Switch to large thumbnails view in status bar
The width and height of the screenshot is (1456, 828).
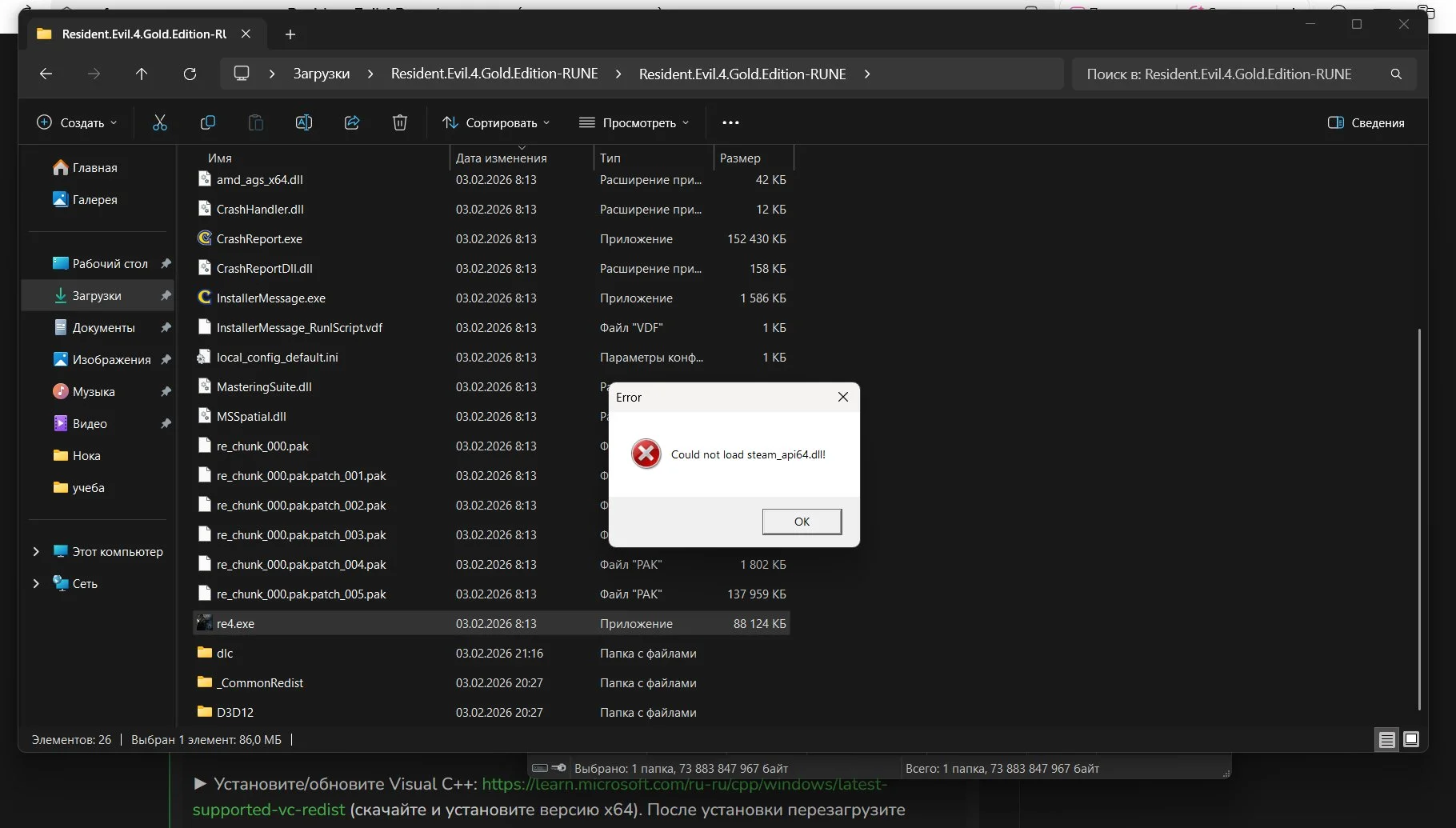[x=1411, y=740]
